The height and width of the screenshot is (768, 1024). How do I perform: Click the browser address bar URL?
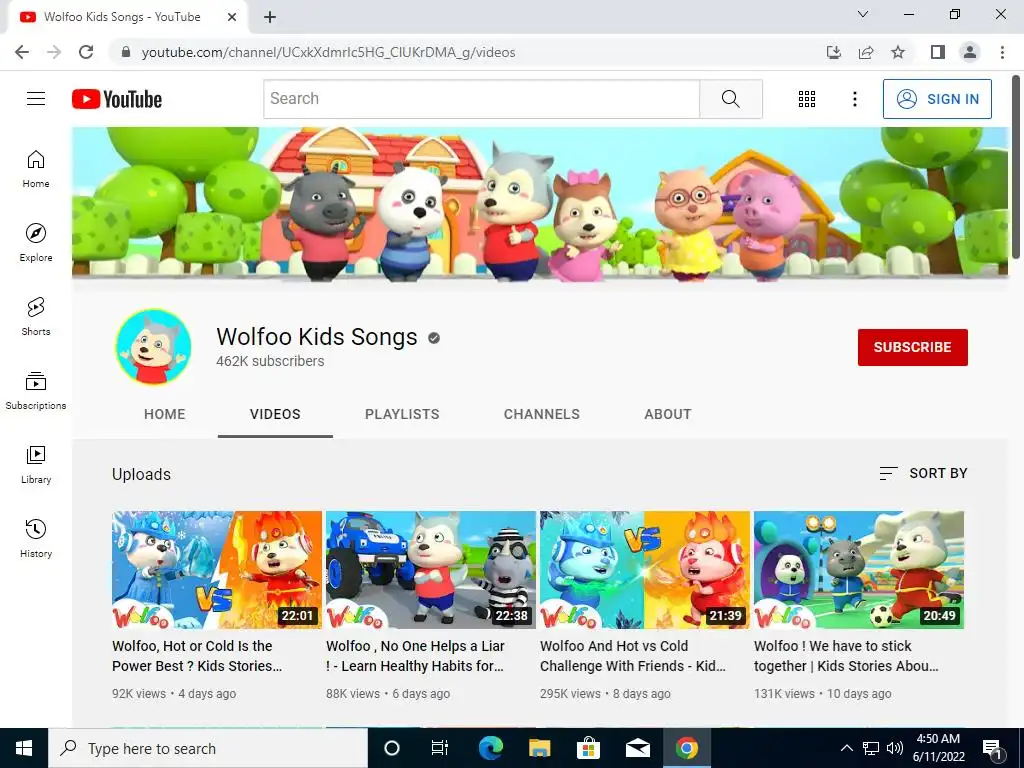[x=328, y=52]
